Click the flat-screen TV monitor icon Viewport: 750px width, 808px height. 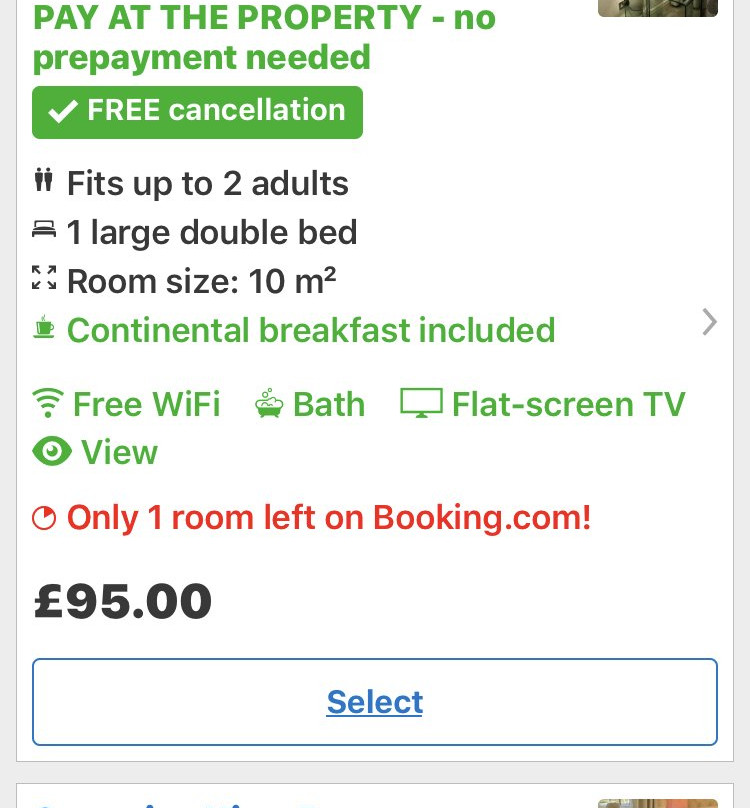[x=421, y=403]
